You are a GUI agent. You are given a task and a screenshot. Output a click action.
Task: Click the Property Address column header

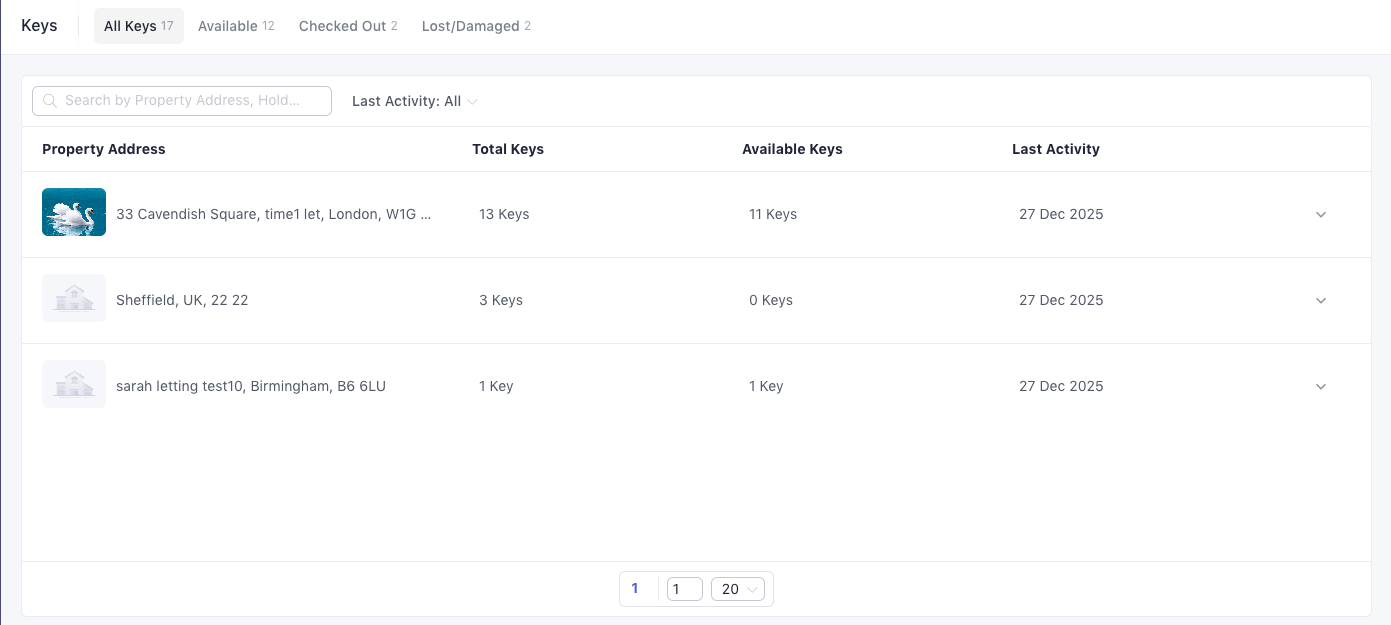(x=104, y=149)
